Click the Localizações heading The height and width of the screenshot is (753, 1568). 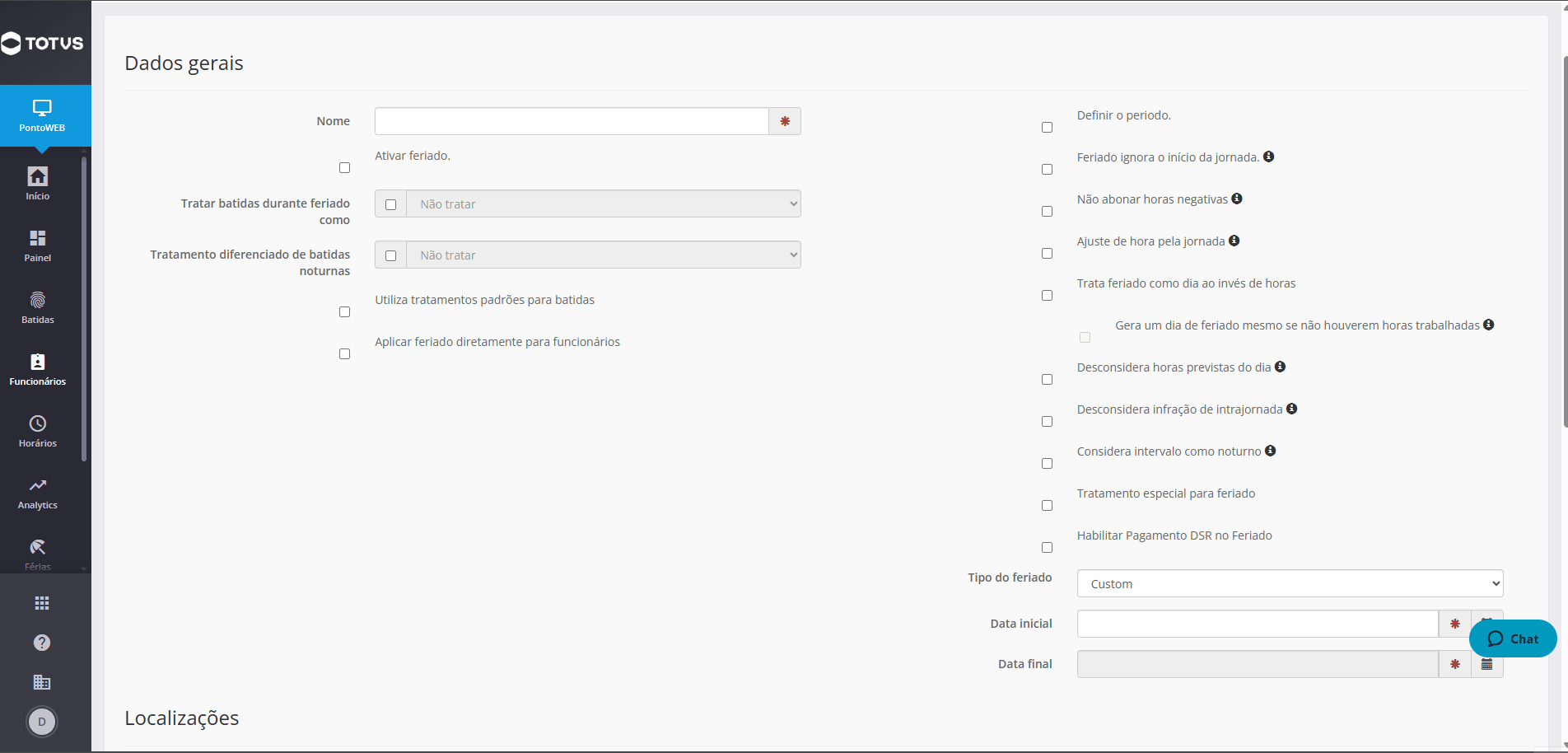click(182, 718)
